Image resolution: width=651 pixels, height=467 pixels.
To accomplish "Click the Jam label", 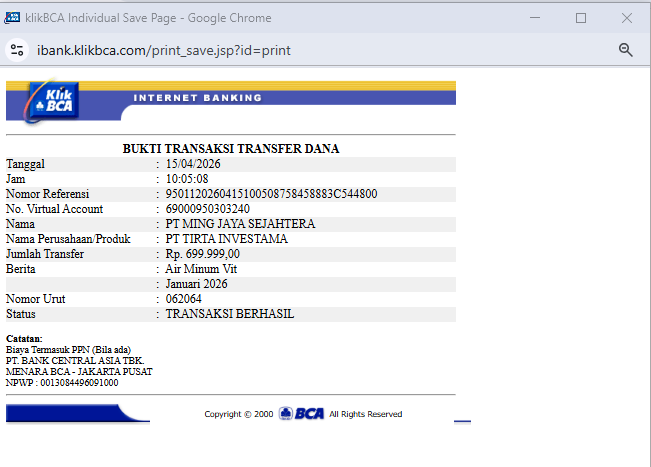I will [15, 179].
